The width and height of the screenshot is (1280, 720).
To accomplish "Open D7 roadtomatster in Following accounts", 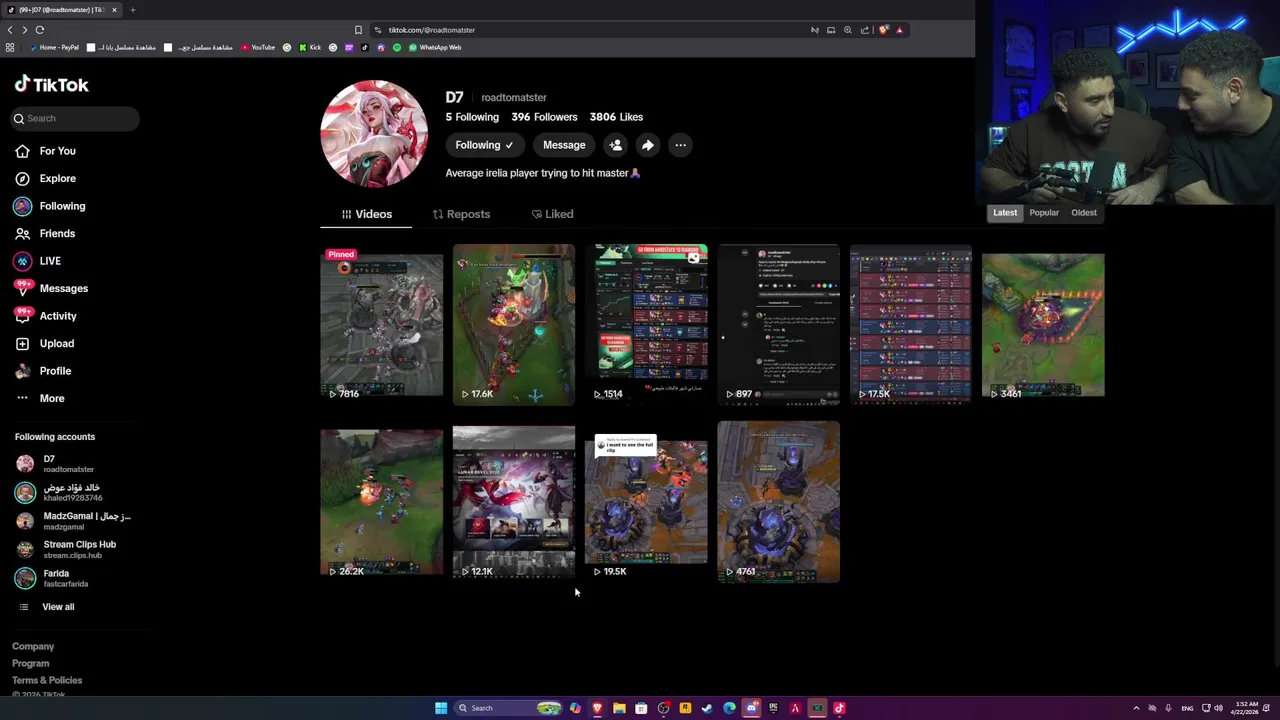I will (55, 464).
